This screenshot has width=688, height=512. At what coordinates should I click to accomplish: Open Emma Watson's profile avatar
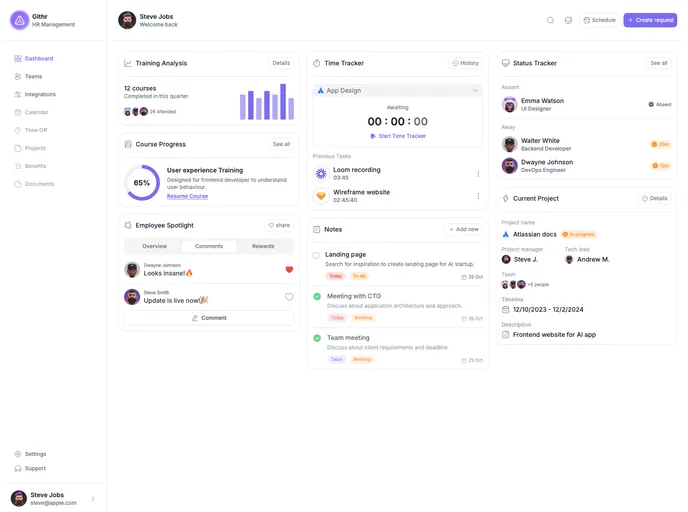coord(509,104)
